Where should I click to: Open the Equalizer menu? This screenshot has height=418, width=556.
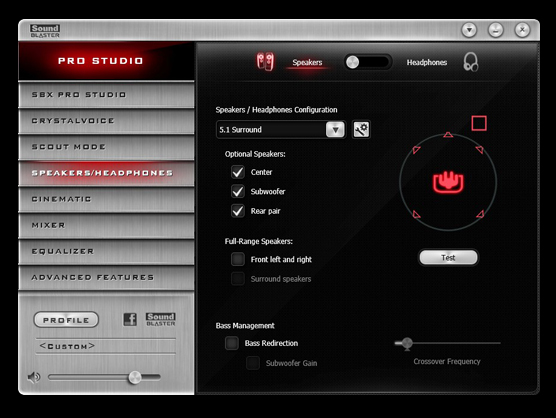pyautogui.click(x=106, y=251)
